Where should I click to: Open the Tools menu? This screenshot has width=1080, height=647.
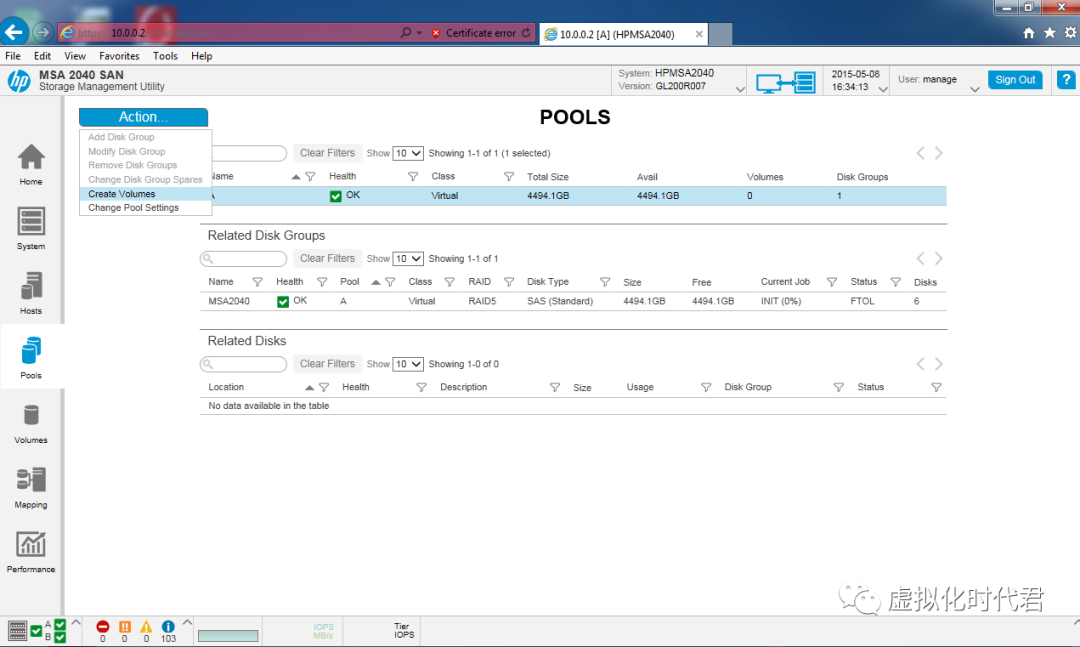165,56
